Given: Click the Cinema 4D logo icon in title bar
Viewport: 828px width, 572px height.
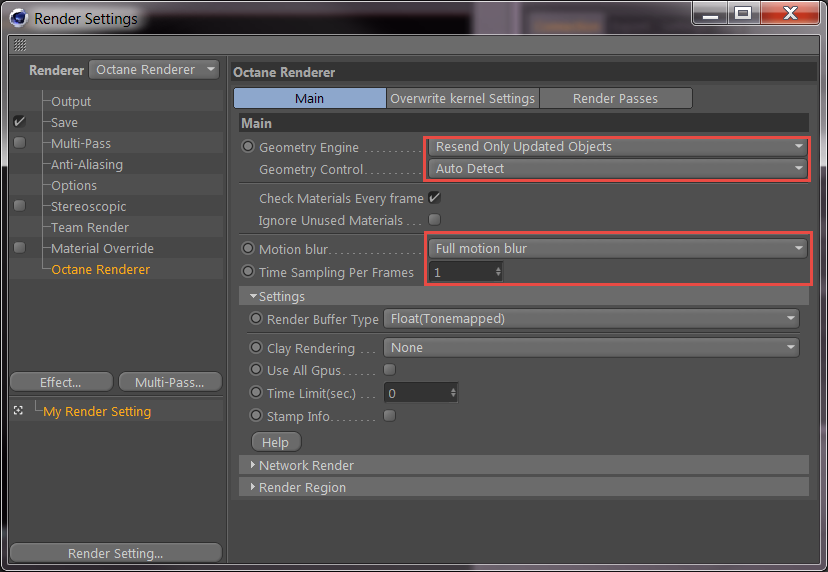Looking at the screenshot, I should [18, 17].
